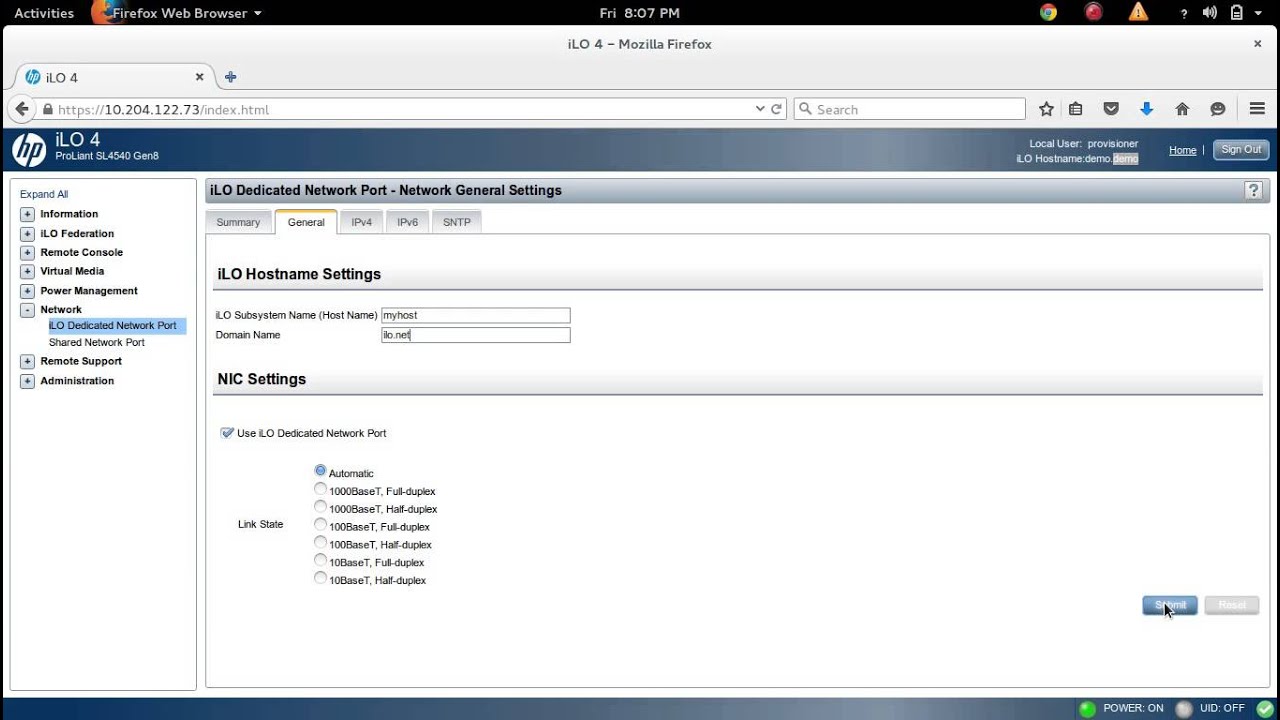The width and height of the screenshot is (1280, 720).
Task: Select iLO Dedicated Network Port item
Action: pos(113,325)
